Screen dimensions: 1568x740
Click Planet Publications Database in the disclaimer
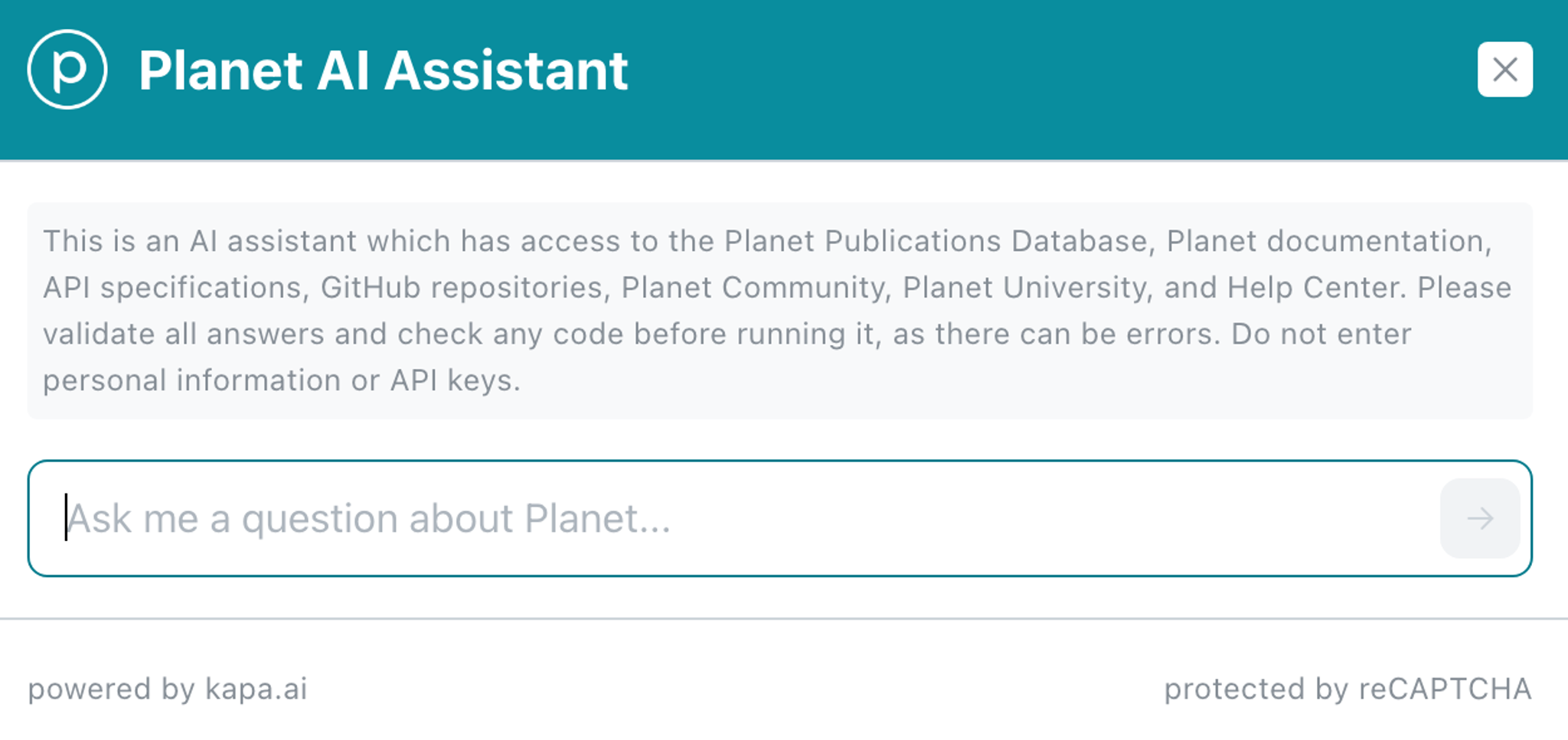point(936,241)
